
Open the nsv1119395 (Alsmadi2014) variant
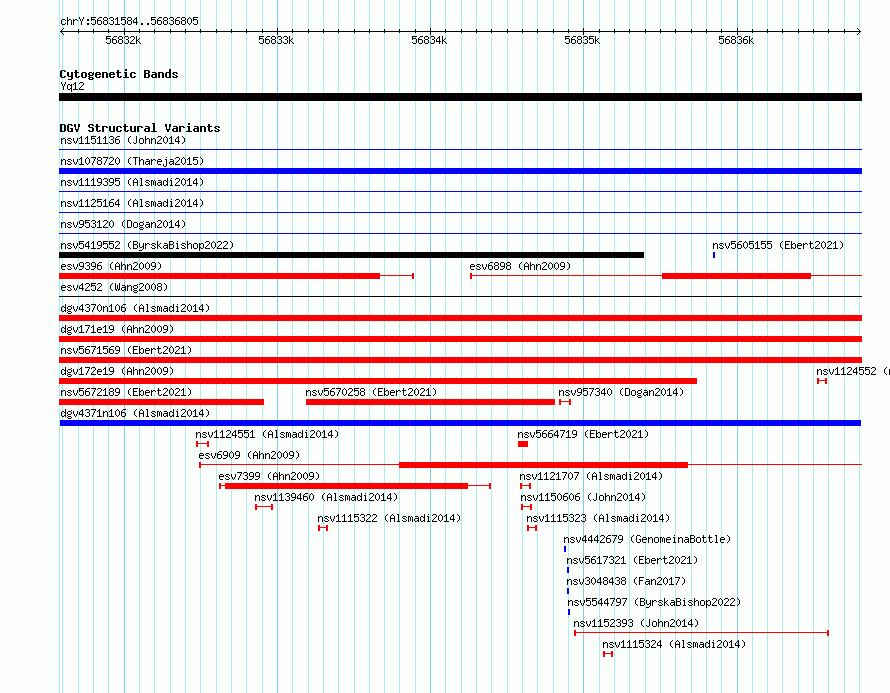click(132, 182)
